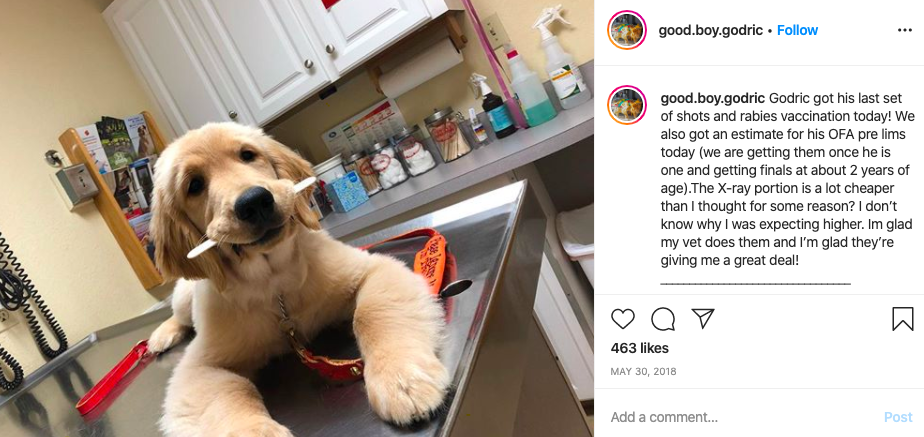Focus the Add a comment field
Screen dimensions: 924x437
point(742,418)
